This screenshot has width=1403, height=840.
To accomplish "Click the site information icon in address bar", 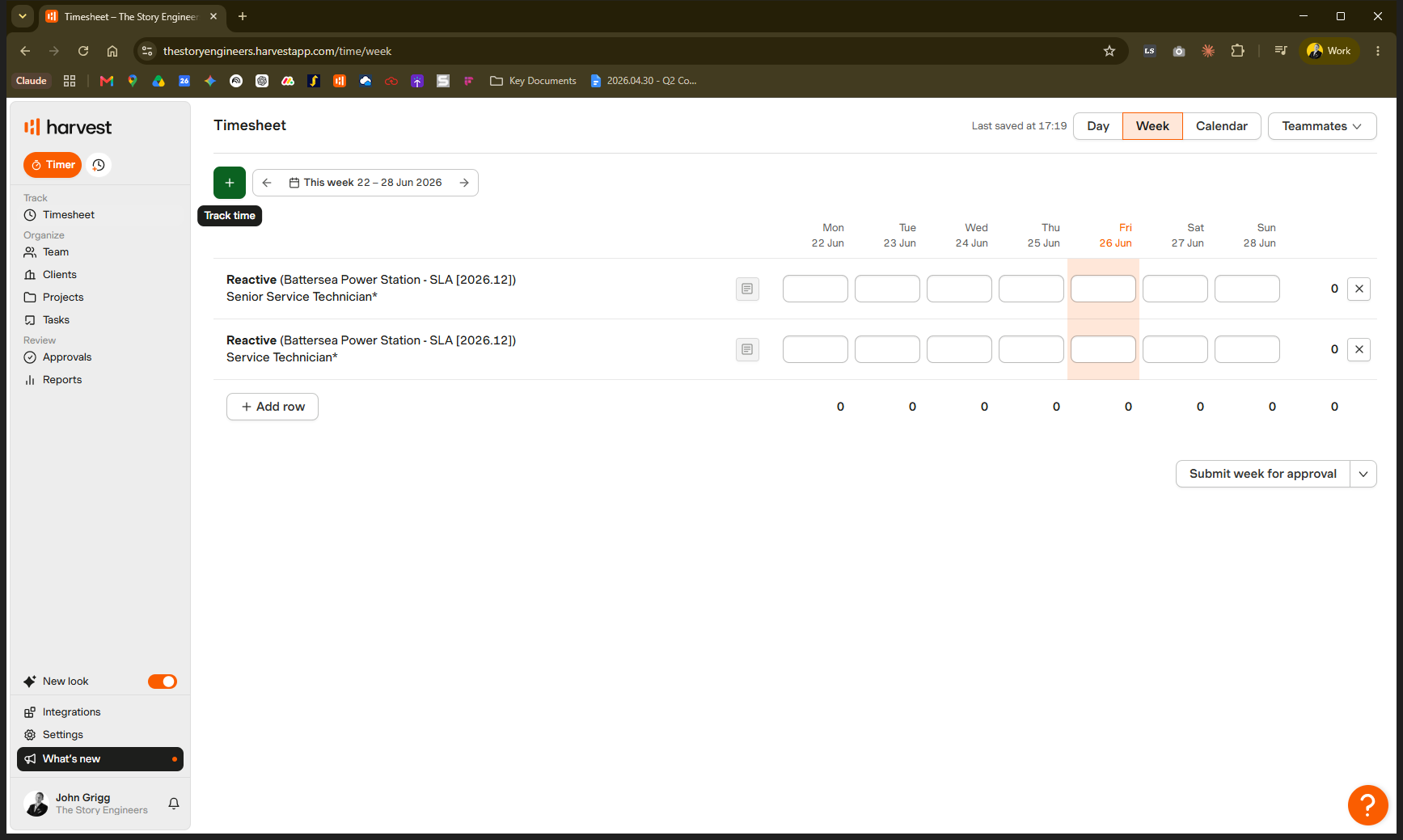I will pos(147,51).
